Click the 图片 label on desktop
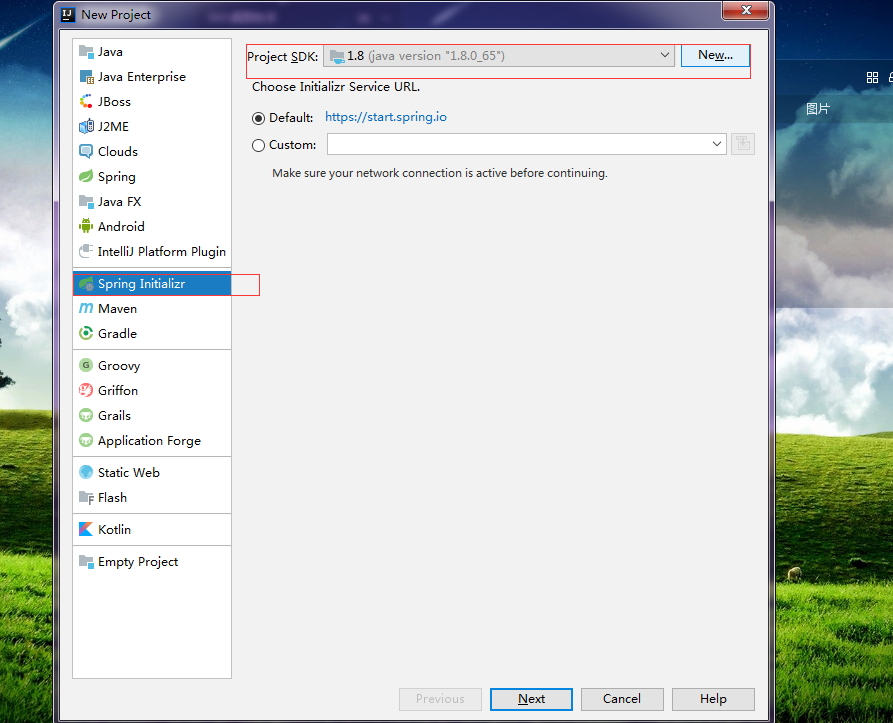 point(818,109)
